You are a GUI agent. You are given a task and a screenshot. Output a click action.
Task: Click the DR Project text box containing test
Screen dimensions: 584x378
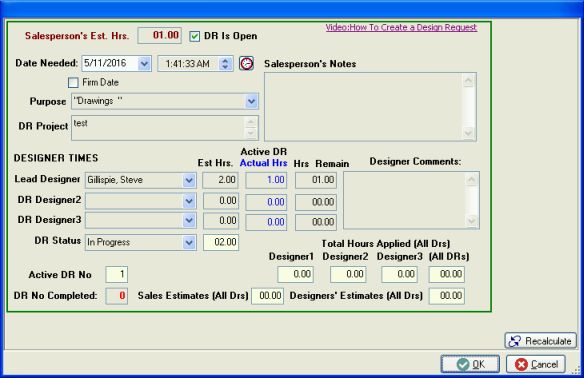tap(165, 128)
